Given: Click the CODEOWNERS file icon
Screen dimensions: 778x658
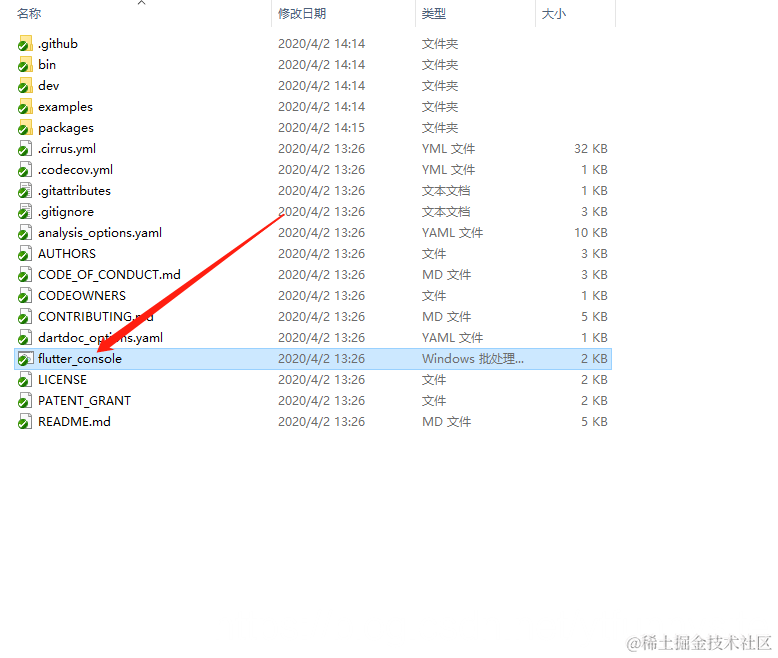Looking at the screenshot, I should (x=25, y=296).
